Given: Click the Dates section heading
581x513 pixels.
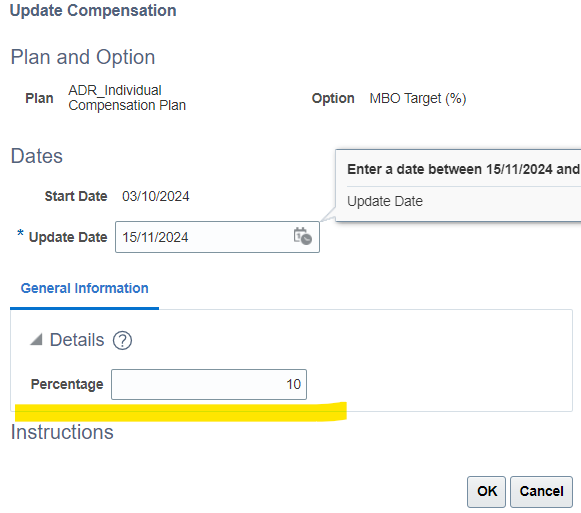Looking at the screenshot, I should pyautogui.click(x=37, y=156).
